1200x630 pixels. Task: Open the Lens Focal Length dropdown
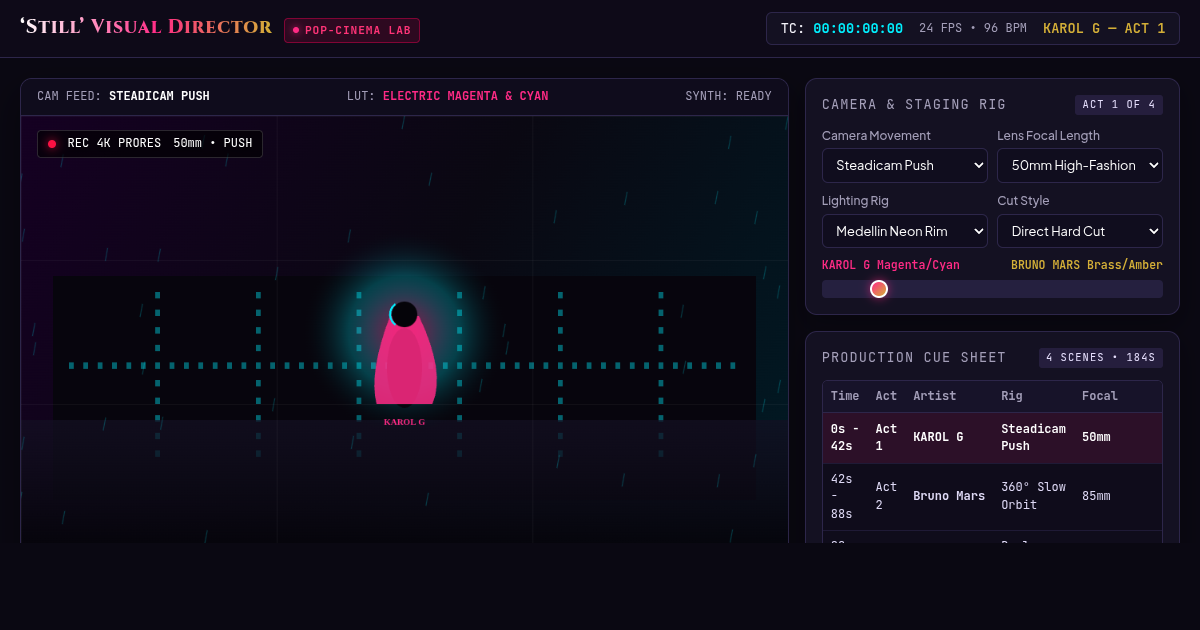[1080, 165]
